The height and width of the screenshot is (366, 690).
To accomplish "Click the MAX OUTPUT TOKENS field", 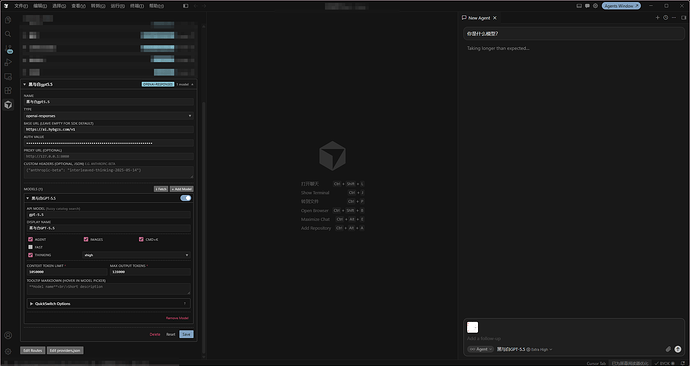I will coord(150,272).
